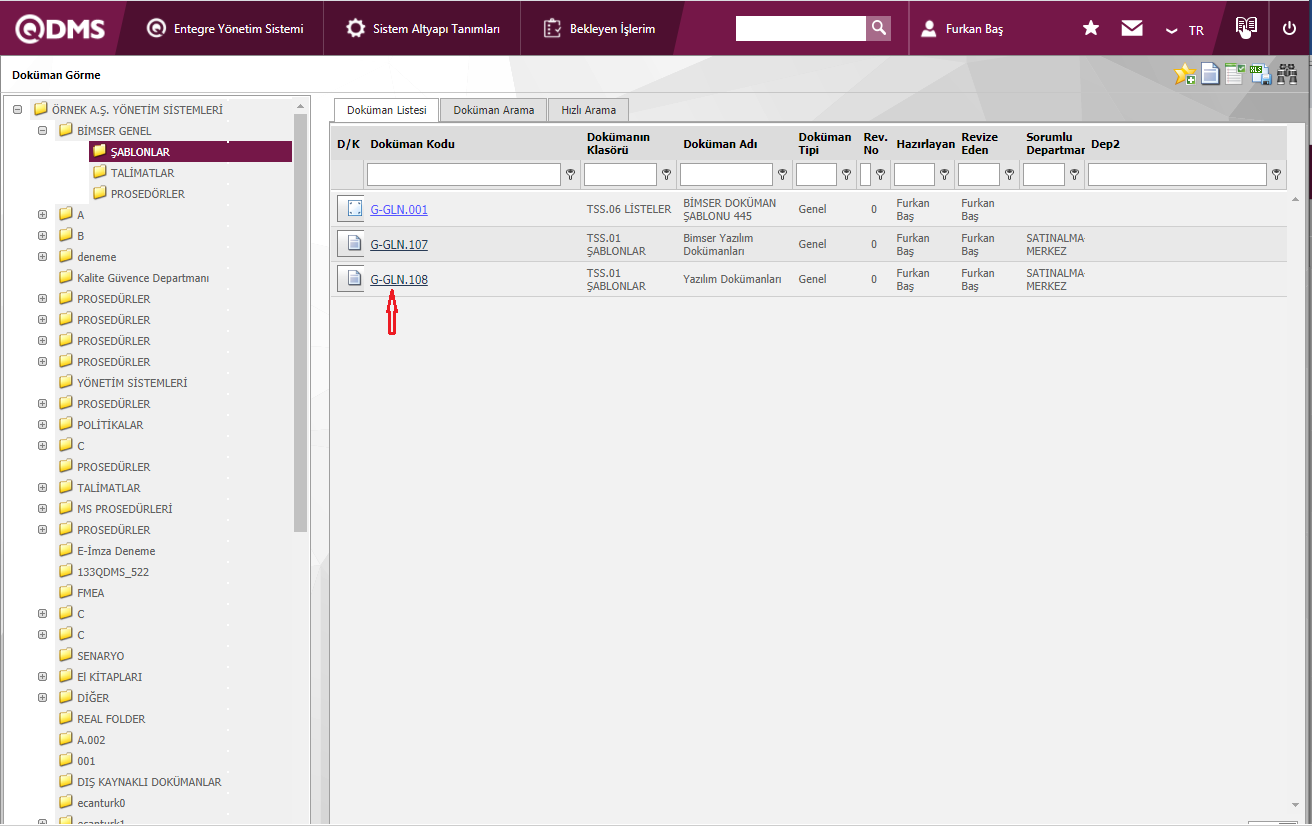The image size is (1312, 826).
Task: Select the E-İmza Deneme folder
Action: pos(116,551)
